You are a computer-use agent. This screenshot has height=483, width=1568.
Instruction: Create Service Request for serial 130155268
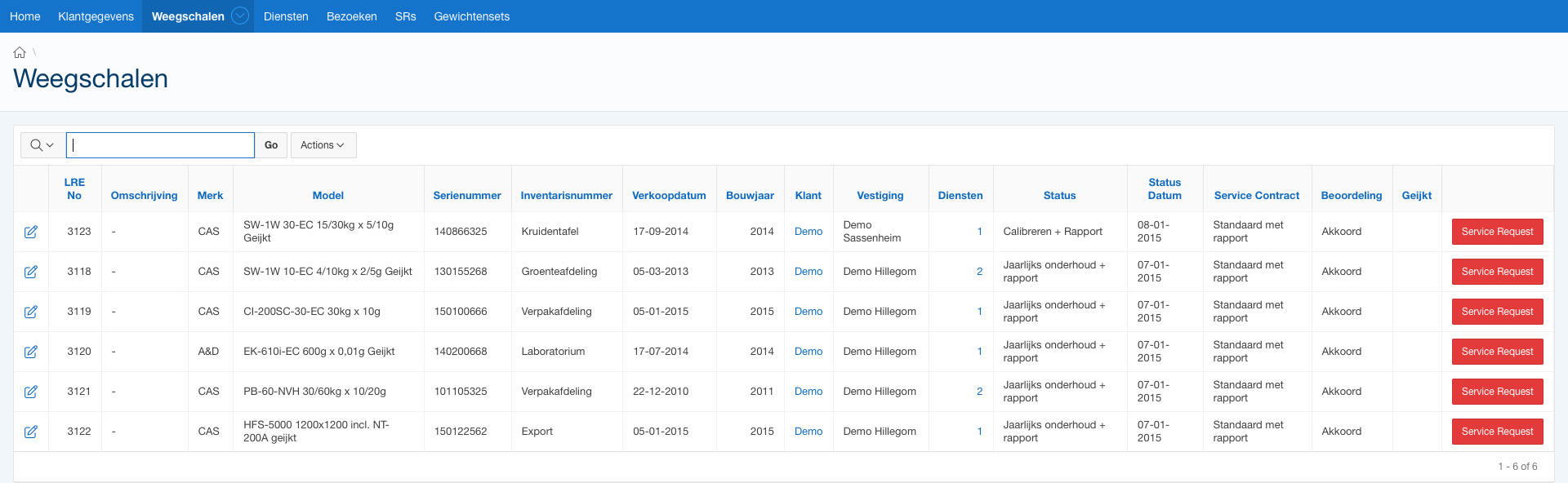point(1497,272)
